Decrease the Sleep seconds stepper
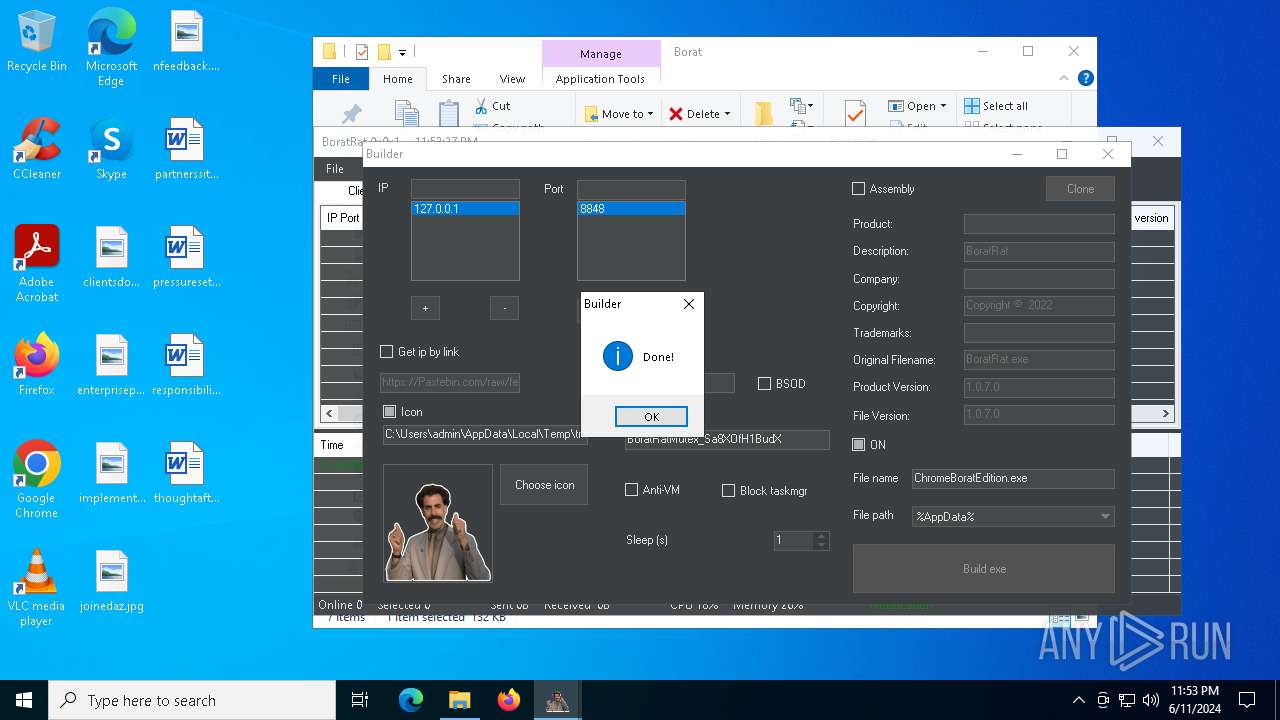The height and width of the screenshot is (720, 1280). (x=822, y=545)
